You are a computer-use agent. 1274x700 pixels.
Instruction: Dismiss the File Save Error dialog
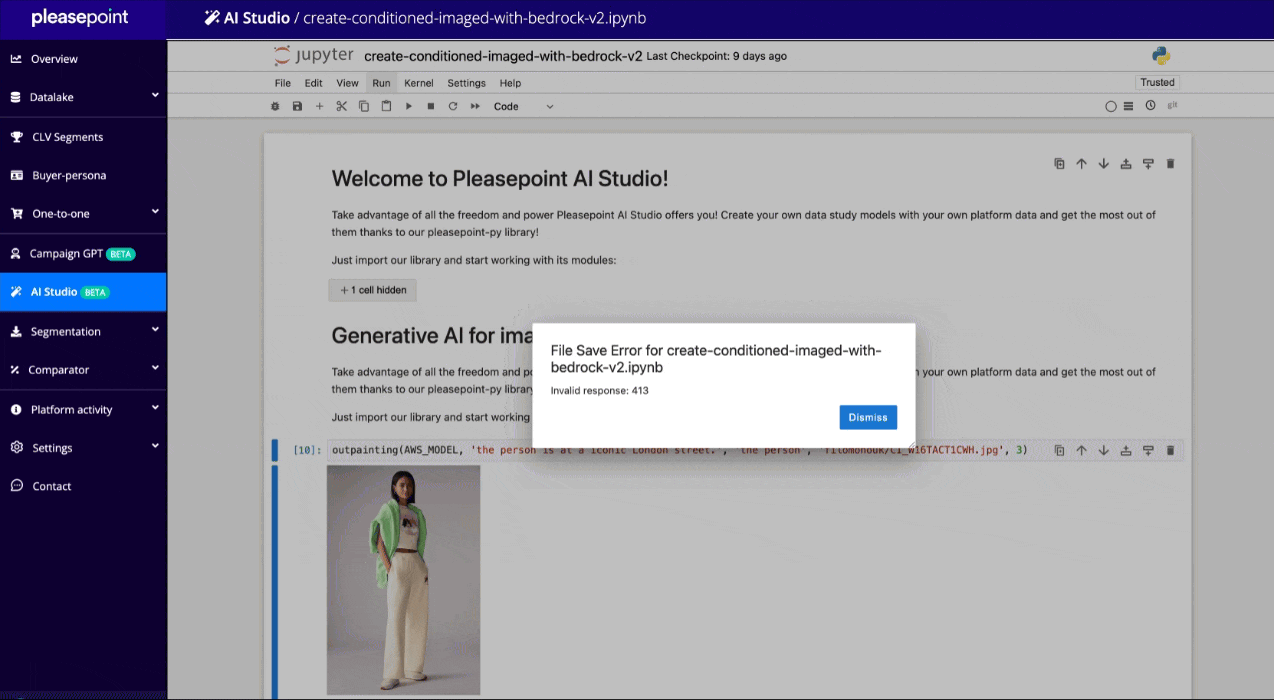[x=867, y=417]
